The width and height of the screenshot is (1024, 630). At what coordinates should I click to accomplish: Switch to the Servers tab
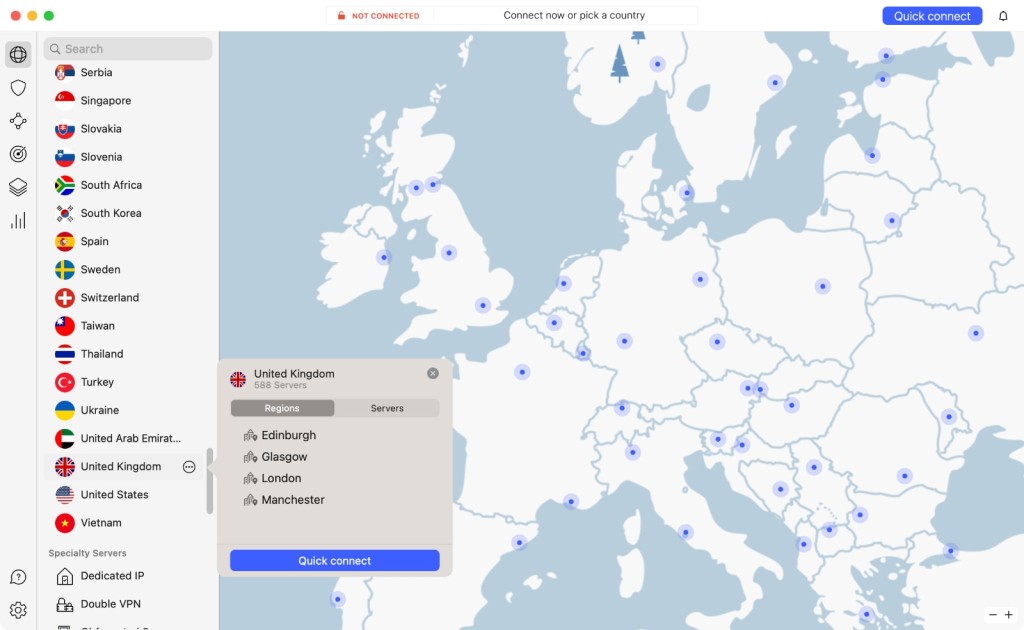pos(387,408)
